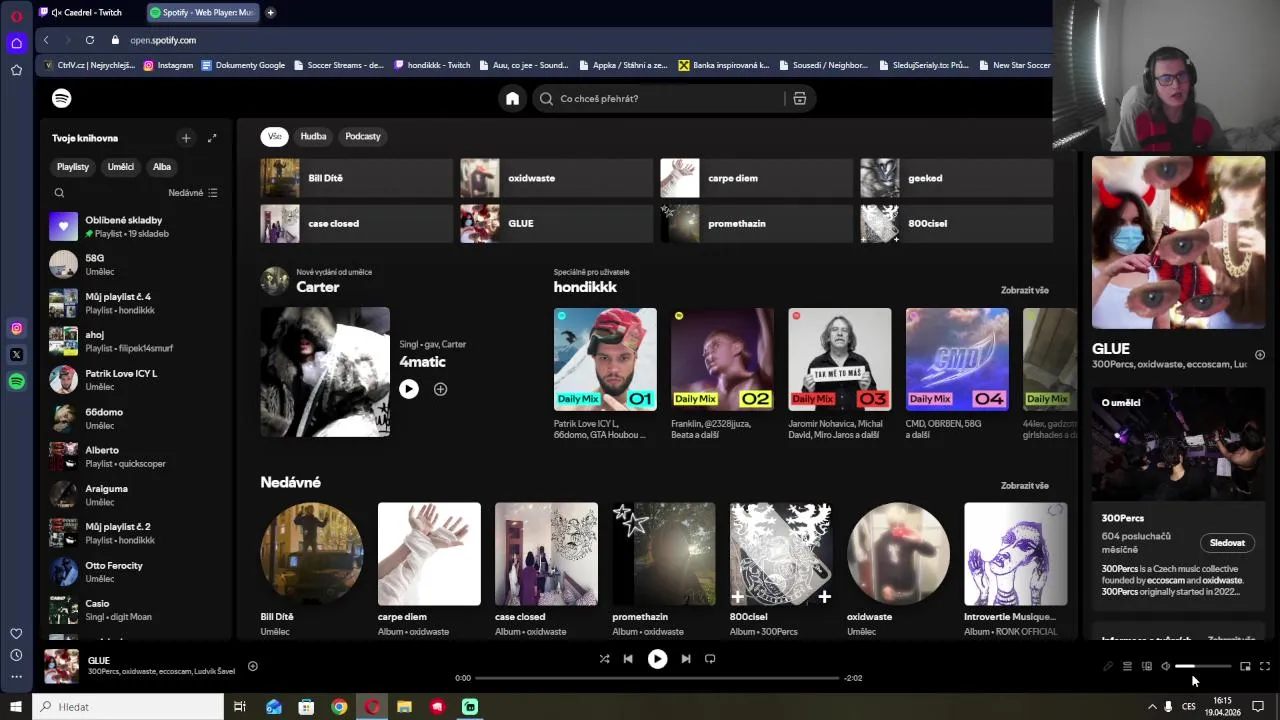The height and width of the screenshot is (720, 1280).
Task: Open prometházin shortcut tile
Action: [756, 224]
